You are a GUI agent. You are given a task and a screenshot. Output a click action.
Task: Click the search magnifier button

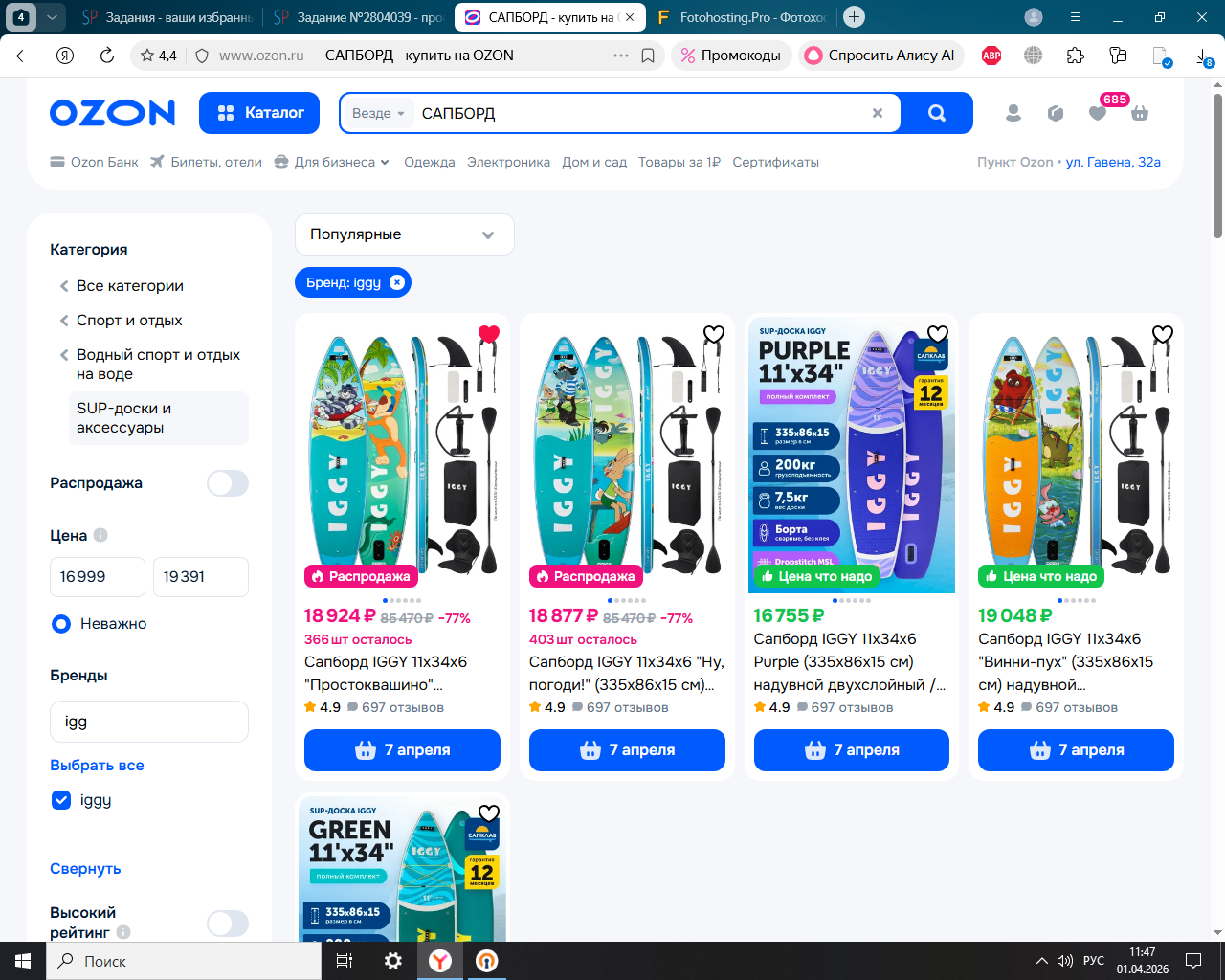point(937,113)
